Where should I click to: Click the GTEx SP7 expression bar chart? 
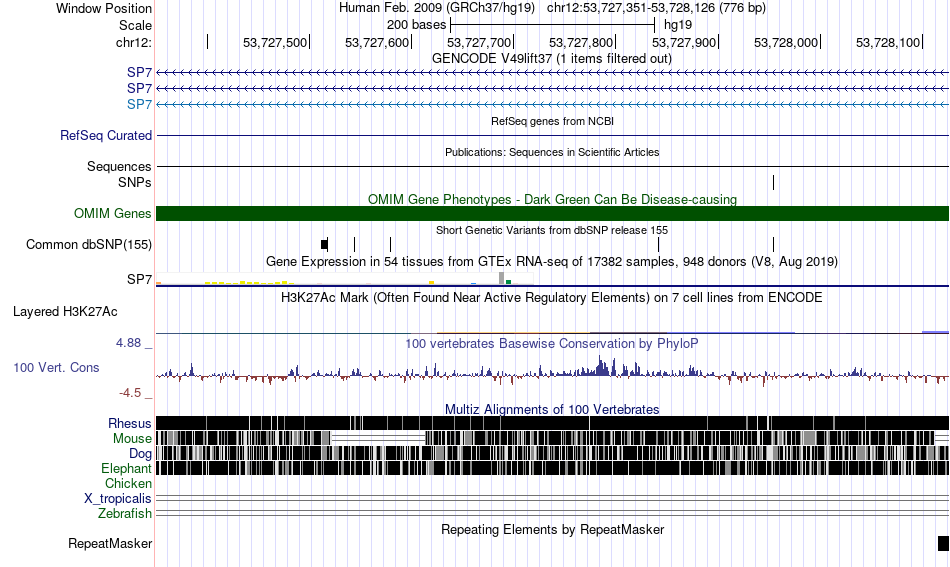[x=345, y=279]
